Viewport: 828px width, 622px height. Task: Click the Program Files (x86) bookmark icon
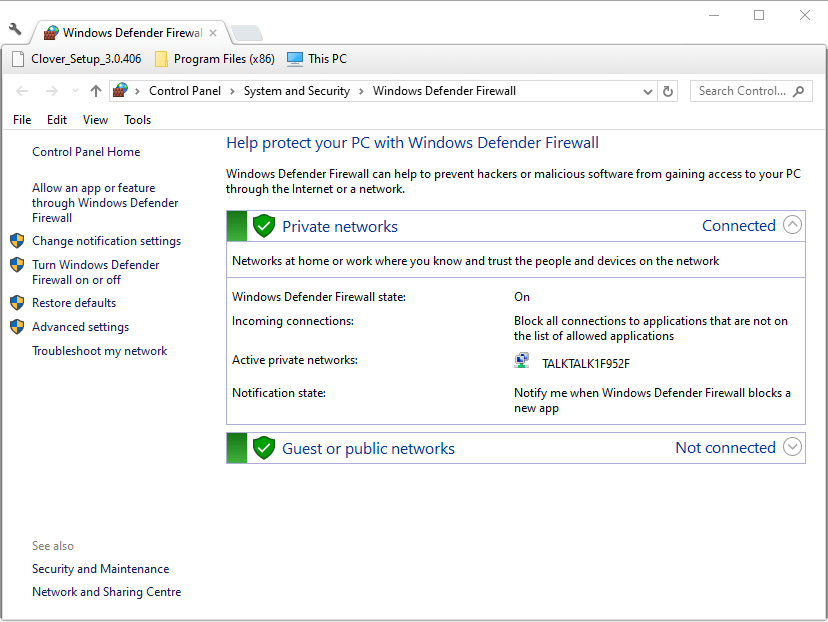tap(161, 59)
